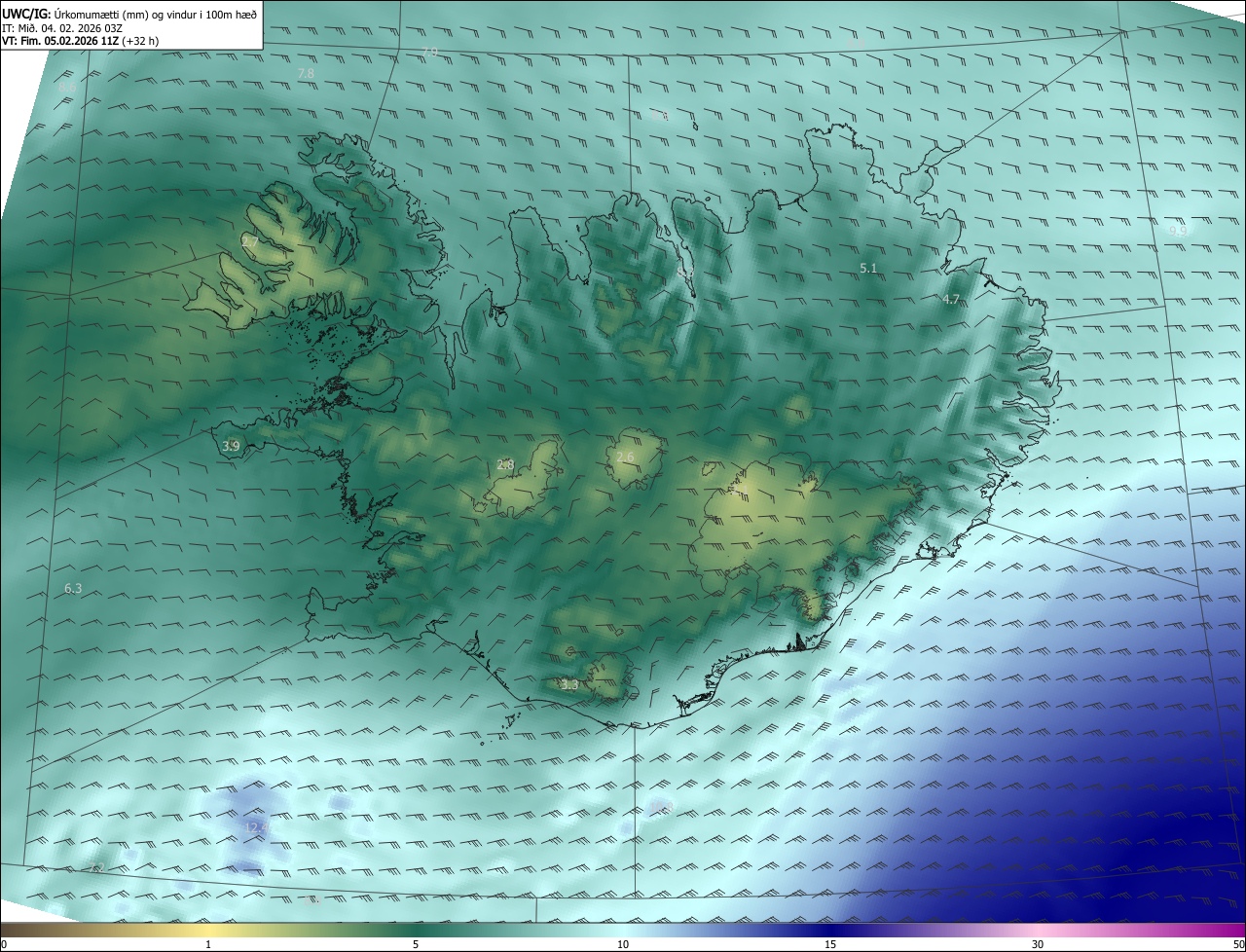The image size is (1246, 952).
Task: Select the 3.9 value label on the west peninsula
Action: click(231, 447)
